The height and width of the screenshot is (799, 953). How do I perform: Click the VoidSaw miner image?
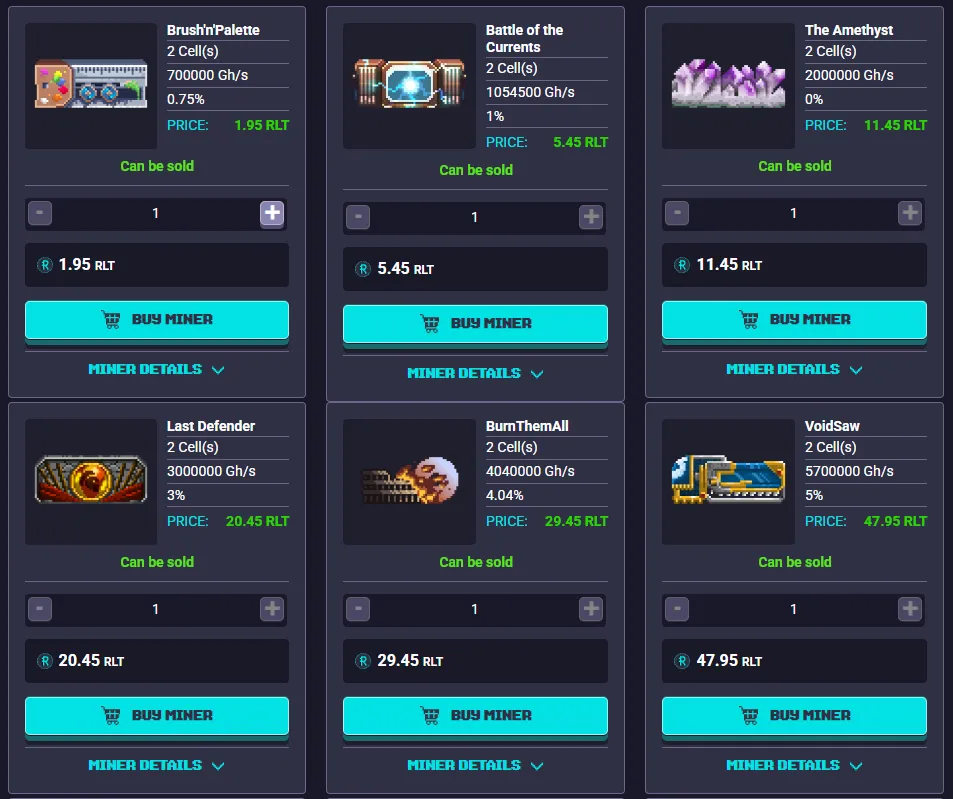pyautogui.click(x=728, y=481)
